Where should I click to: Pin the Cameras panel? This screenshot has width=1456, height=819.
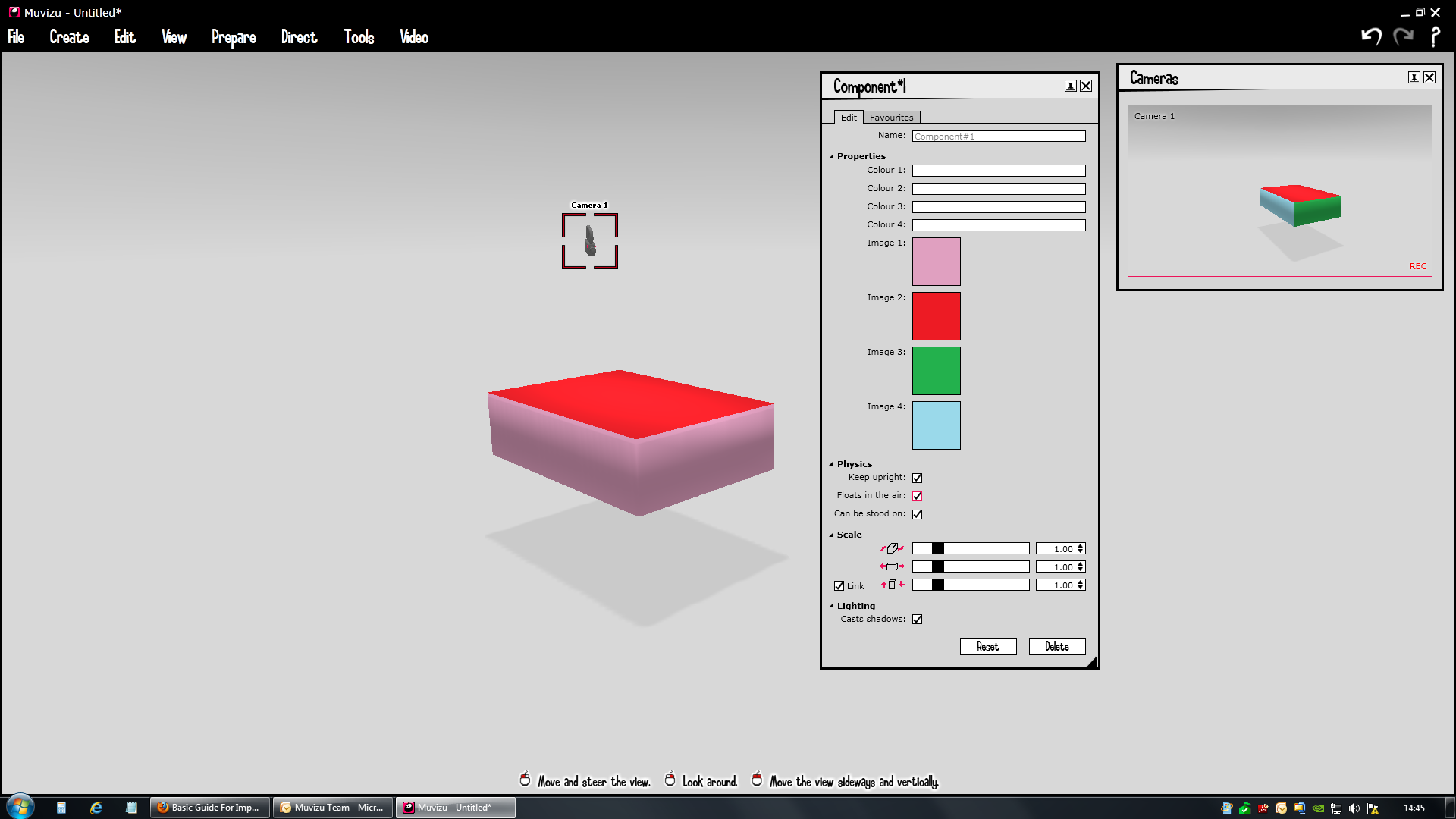pos(1414,77)
